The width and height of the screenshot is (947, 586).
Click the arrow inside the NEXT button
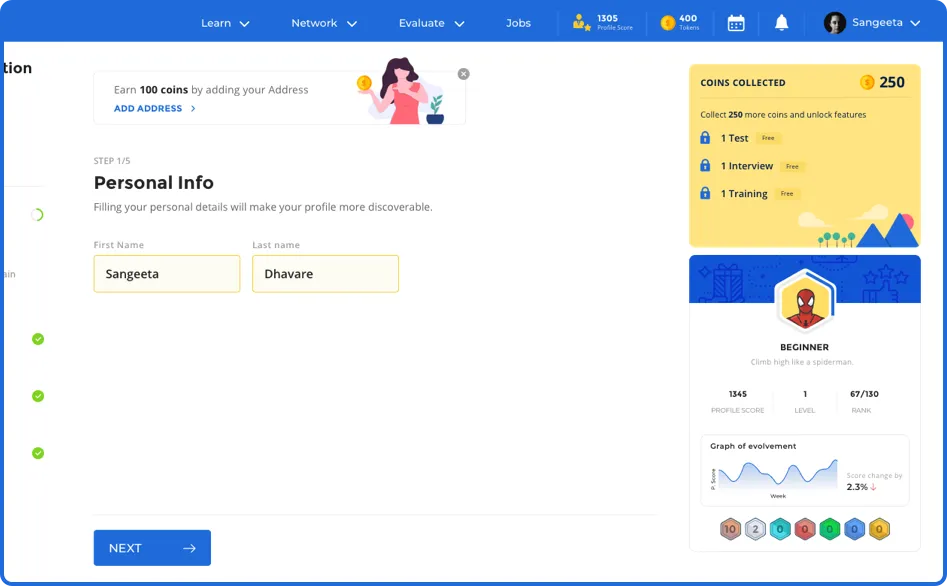(x=190, y=548)
